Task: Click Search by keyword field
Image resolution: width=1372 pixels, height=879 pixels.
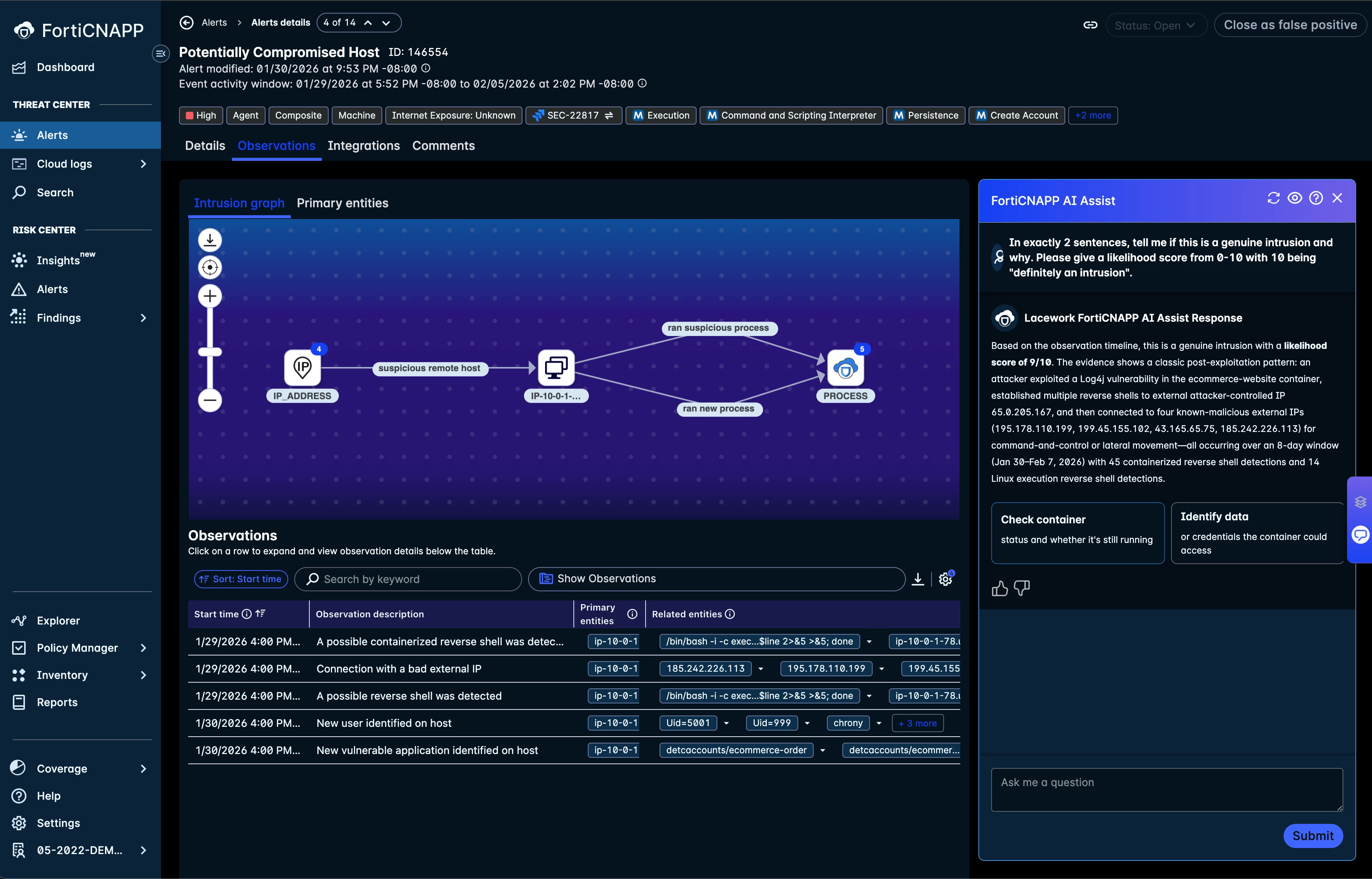Action: point(408,579)
